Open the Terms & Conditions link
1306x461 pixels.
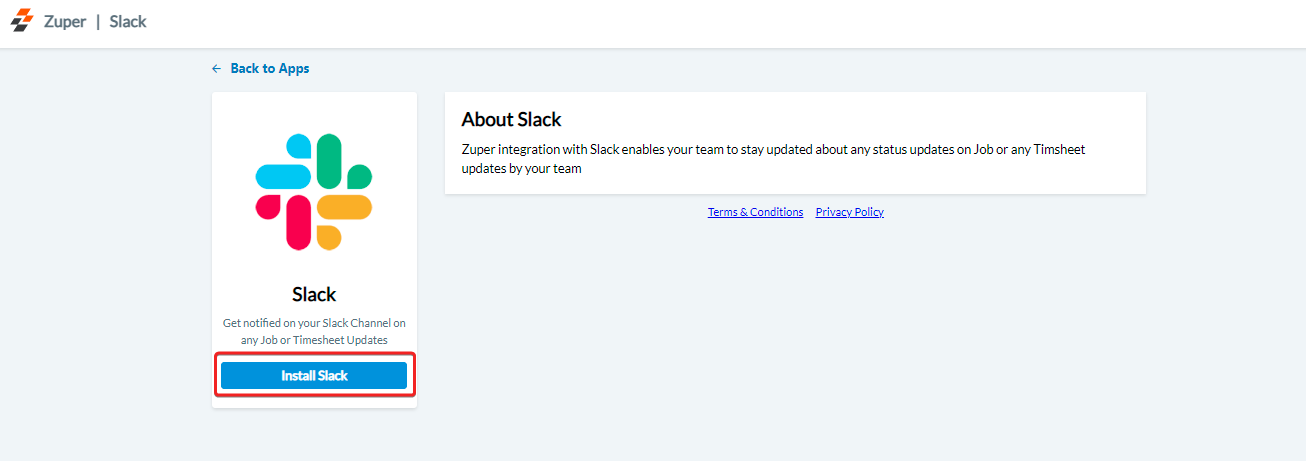(755, 212)
